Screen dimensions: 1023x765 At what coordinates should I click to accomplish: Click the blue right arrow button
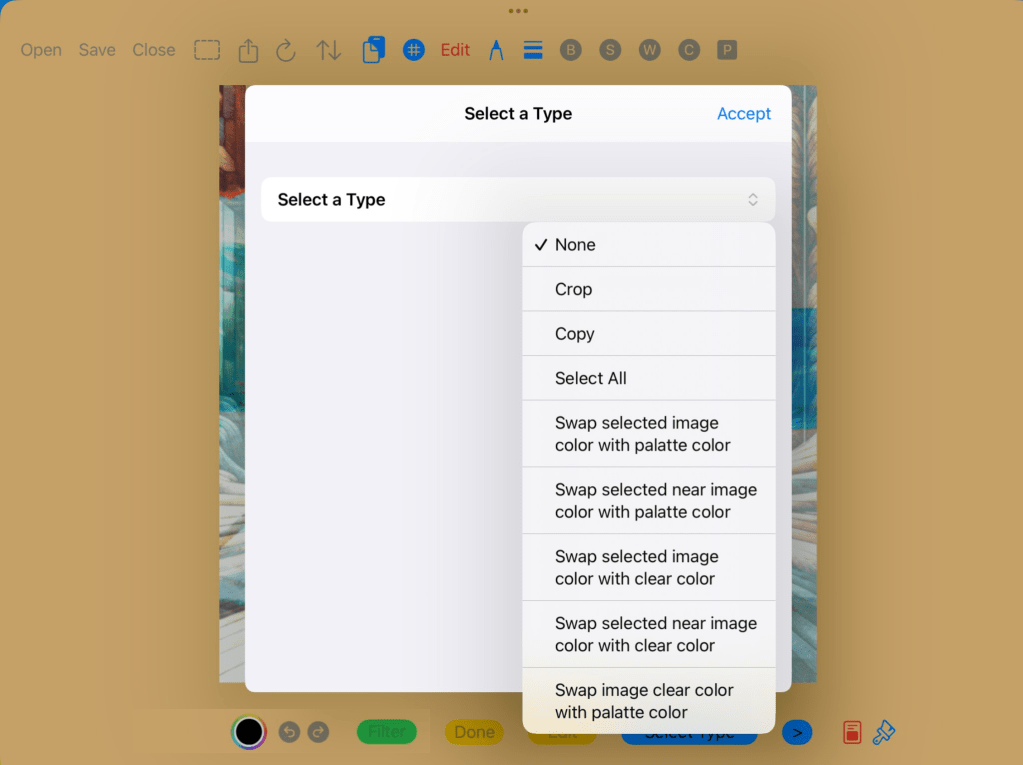click(x=797, y=732)
